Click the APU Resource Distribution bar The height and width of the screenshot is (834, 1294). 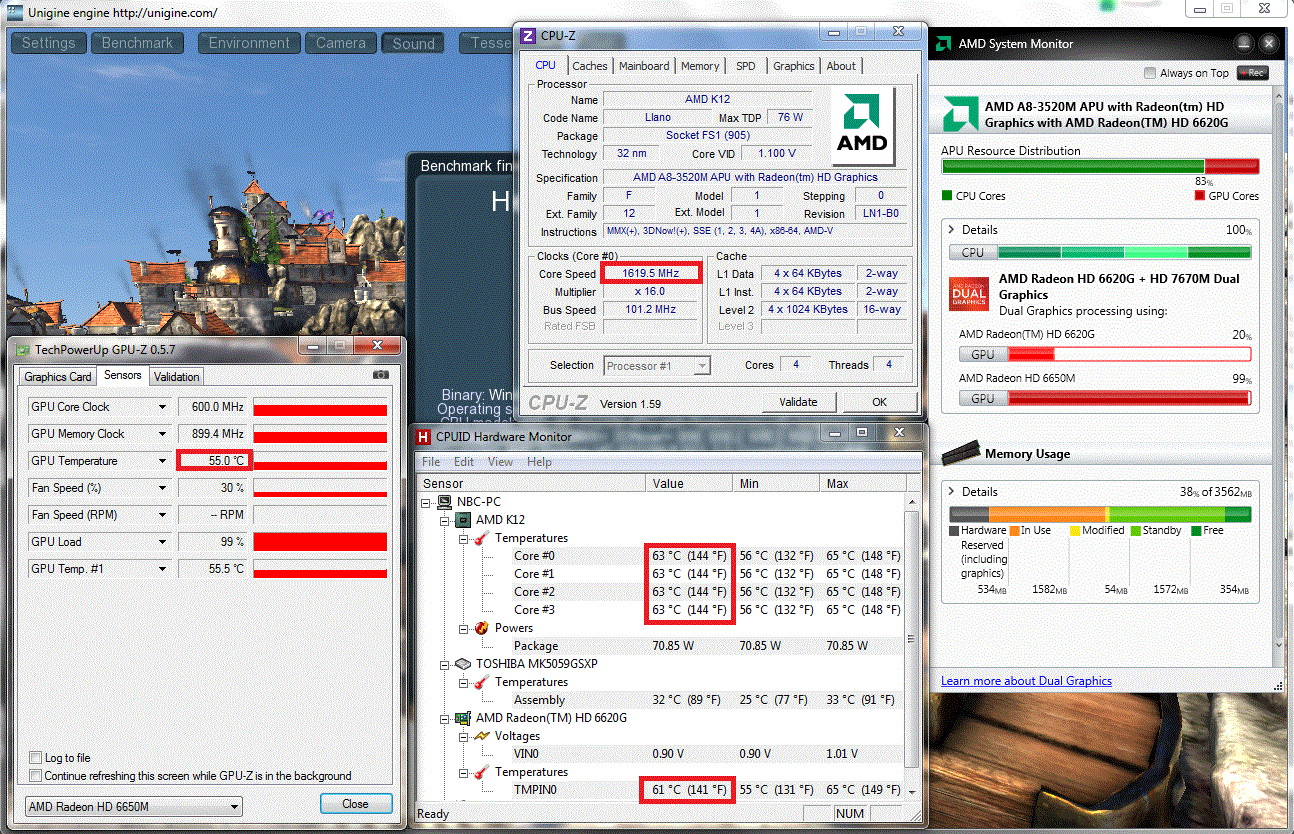click(x=1100, y=167)
